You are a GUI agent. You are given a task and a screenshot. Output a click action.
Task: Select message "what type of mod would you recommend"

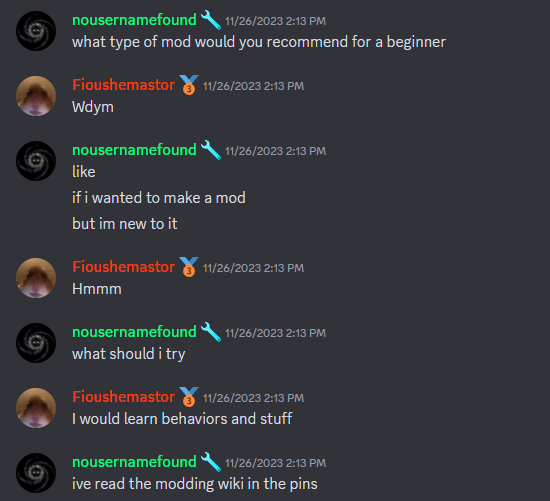point(259,42)
